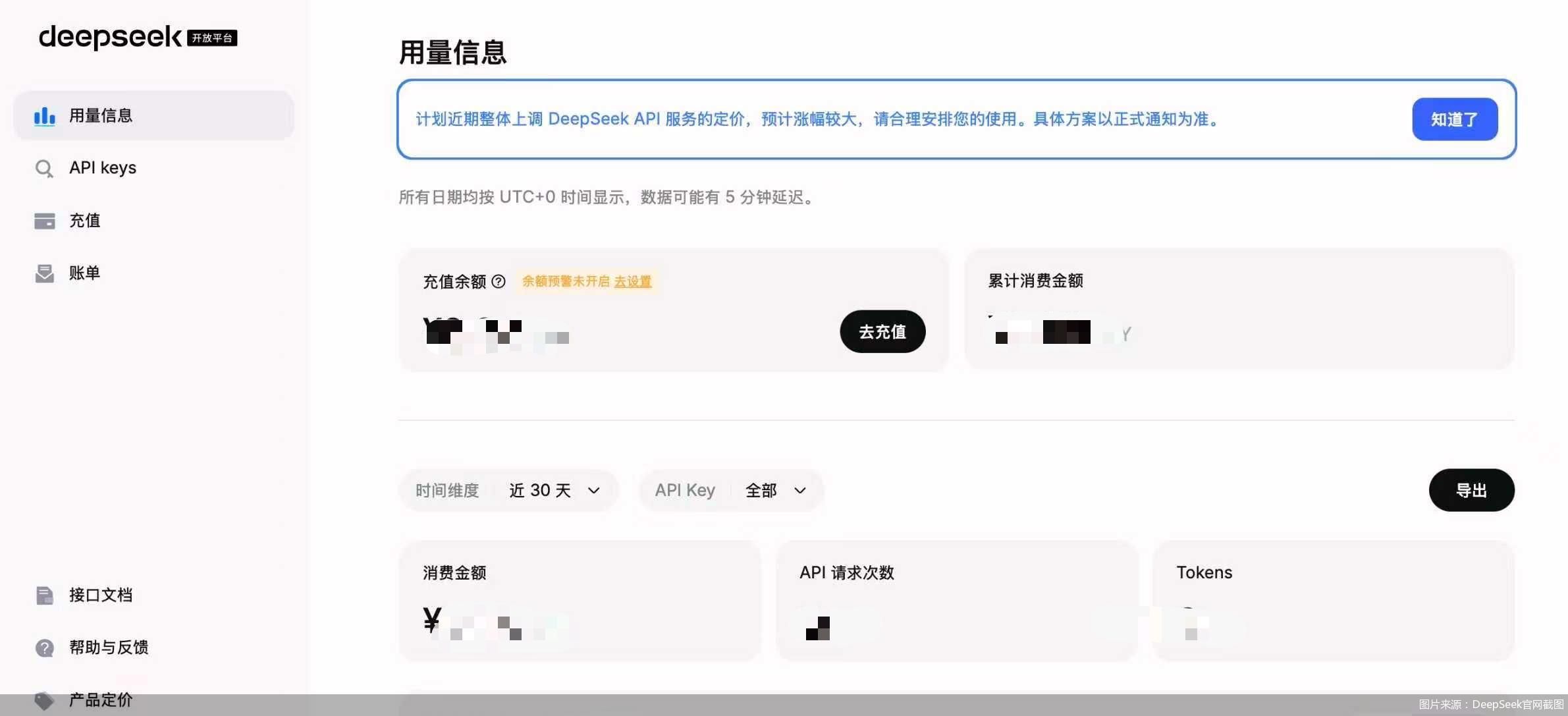1568x716 pixels.
Task: Click the API 请求次数 card title
Action: (x=847, y=573)
